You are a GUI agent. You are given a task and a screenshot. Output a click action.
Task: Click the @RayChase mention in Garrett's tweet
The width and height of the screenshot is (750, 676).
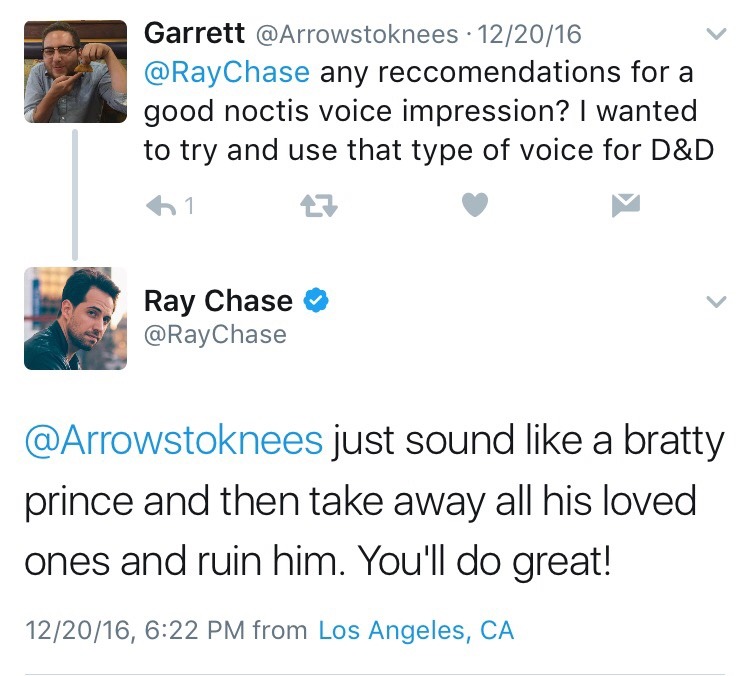[227, 74]
